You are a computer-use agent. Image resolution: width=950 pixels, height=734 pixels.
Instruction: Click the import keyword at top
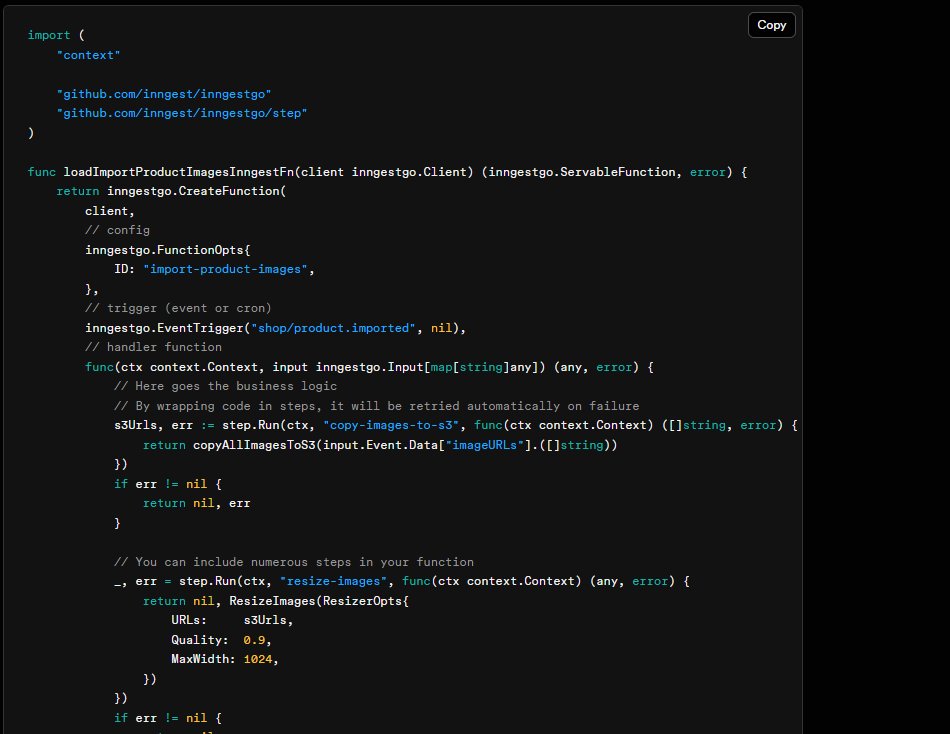[48, 35]
